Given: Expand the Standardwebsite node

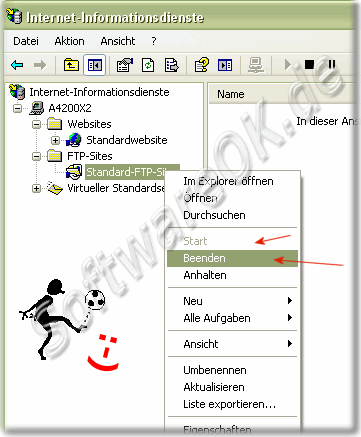Looking at the screenshot, I should pos(55,140).
